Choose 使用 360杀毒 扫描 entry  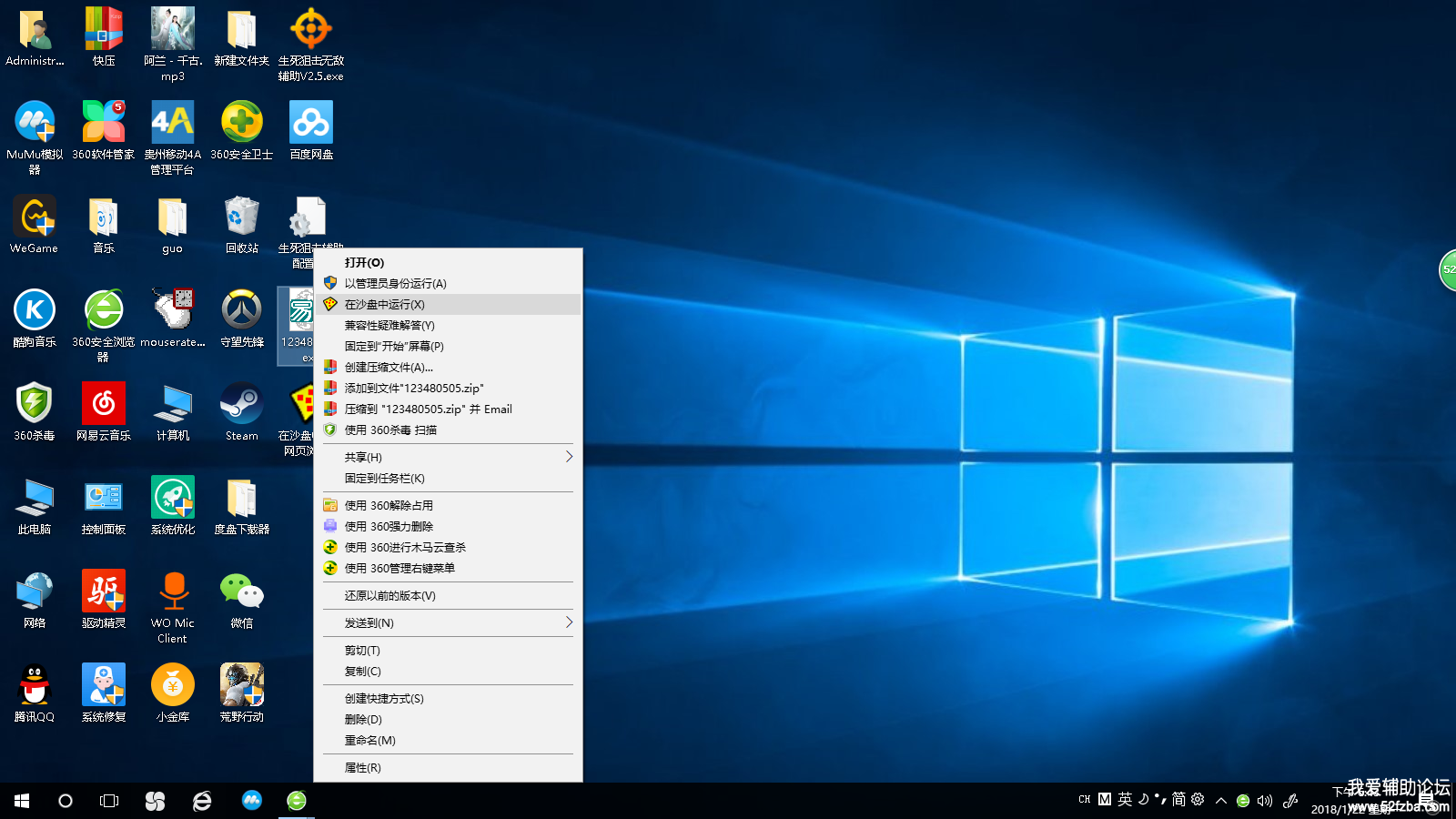(x=448, y=430)
